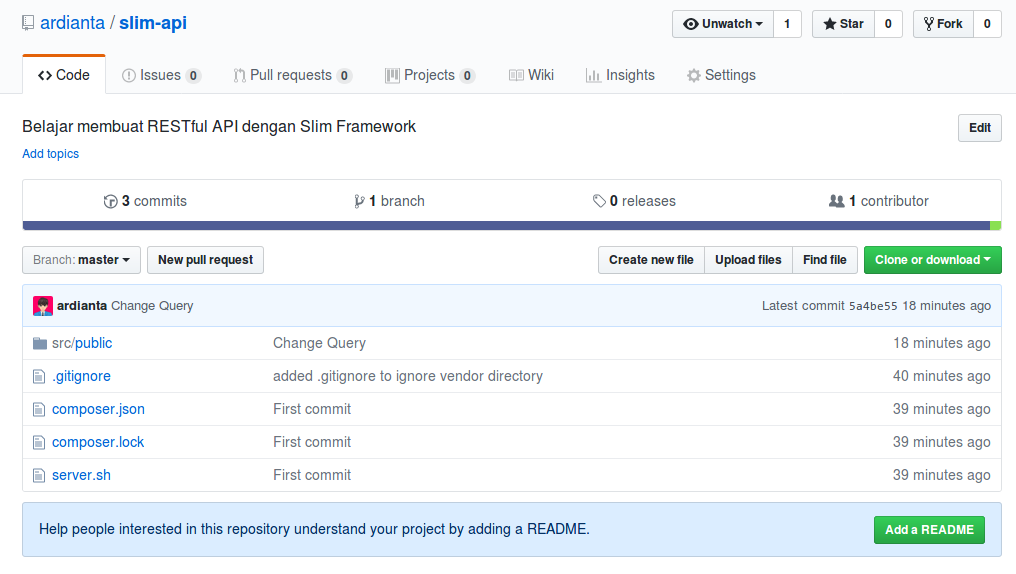Switch to the Settings tab

tap(721, 75)
